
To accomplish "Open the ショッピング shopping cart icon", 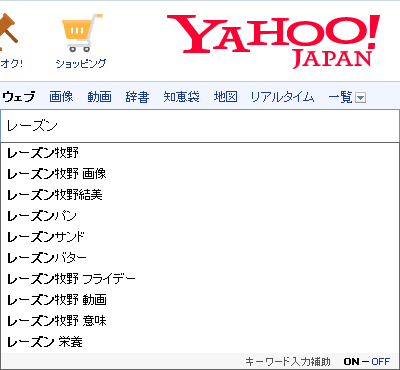I will coord(82,33).
